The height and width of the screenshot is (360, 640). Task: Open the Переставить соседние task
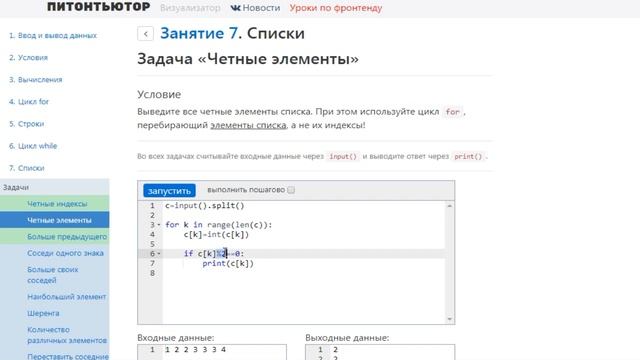[68, 356]
